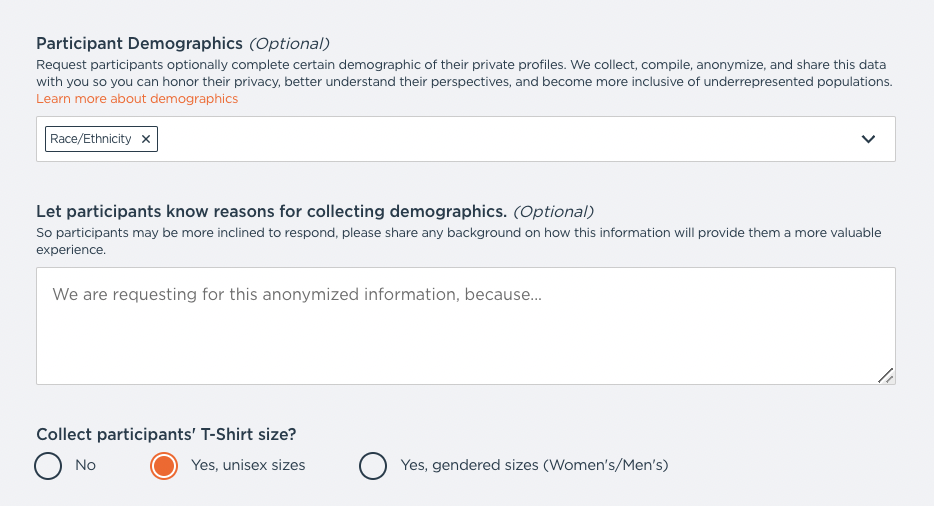Image resolution: width=934 pixels, height=506 pixels.
Task: Click "Collect participants' T-Shirt size?" heading
Action: [166, 434]
